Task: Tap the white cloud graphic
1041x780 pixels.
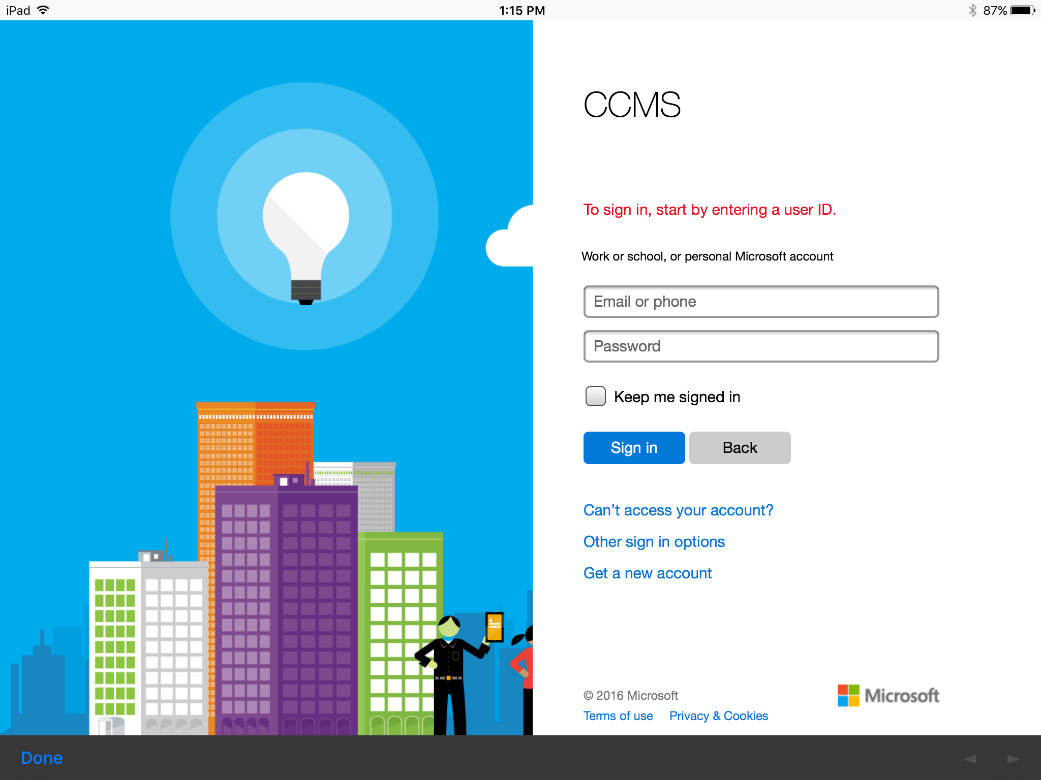Action: click(x=511, y=241)
